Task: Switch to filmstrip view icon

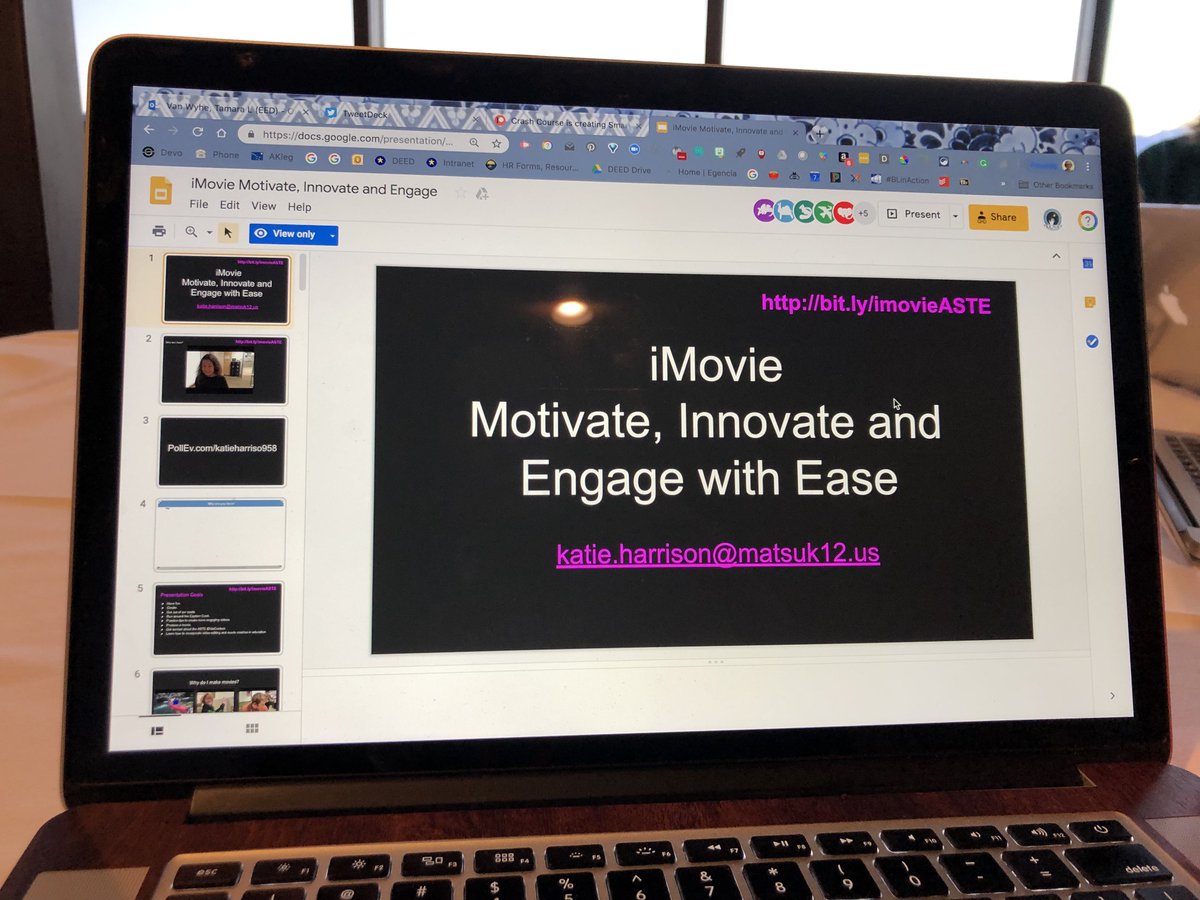Action: pyautogui.click(x=157, y=731)
